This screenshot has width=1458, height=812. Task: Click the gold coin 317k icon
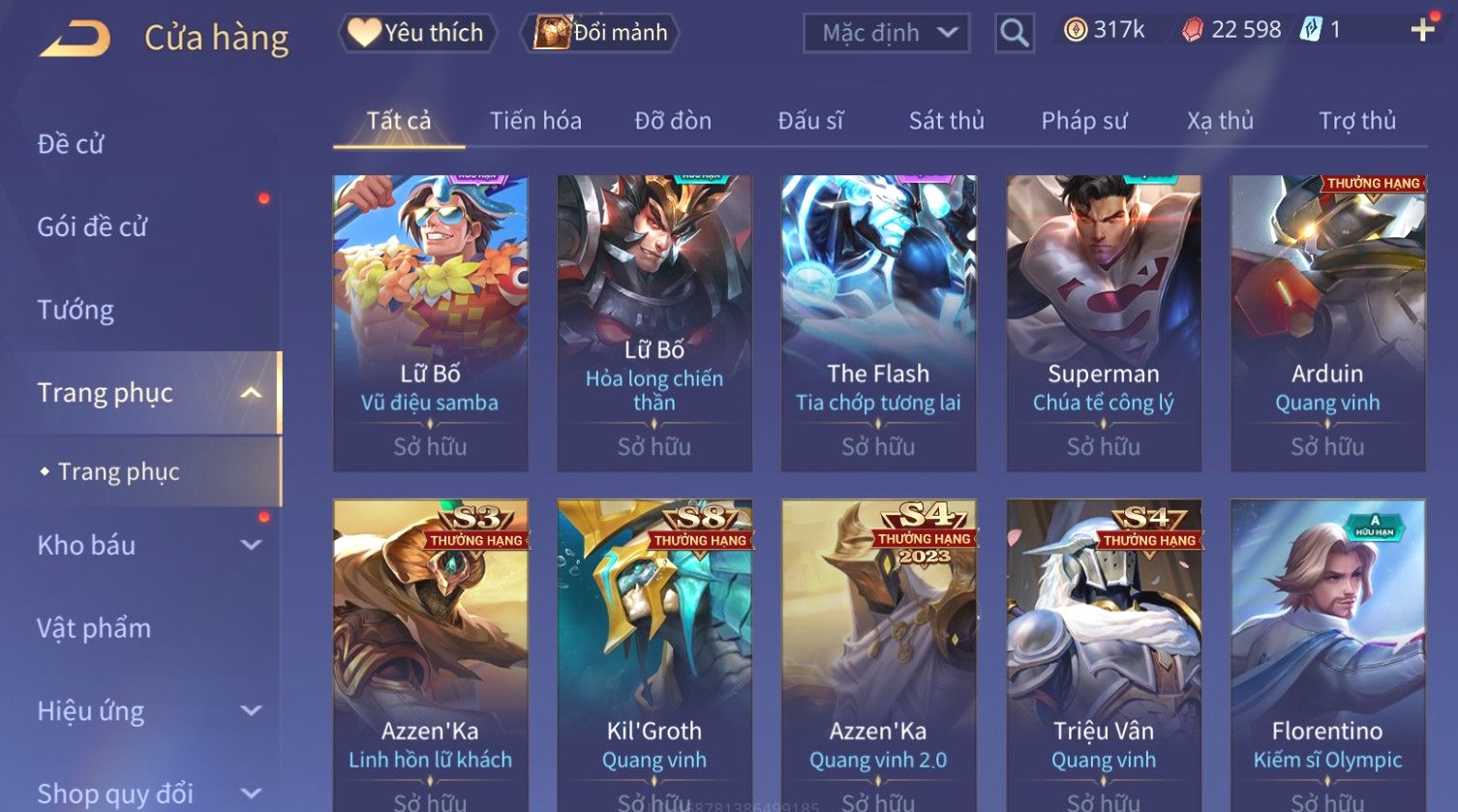pyautogui.click(x=1076, y=30)
